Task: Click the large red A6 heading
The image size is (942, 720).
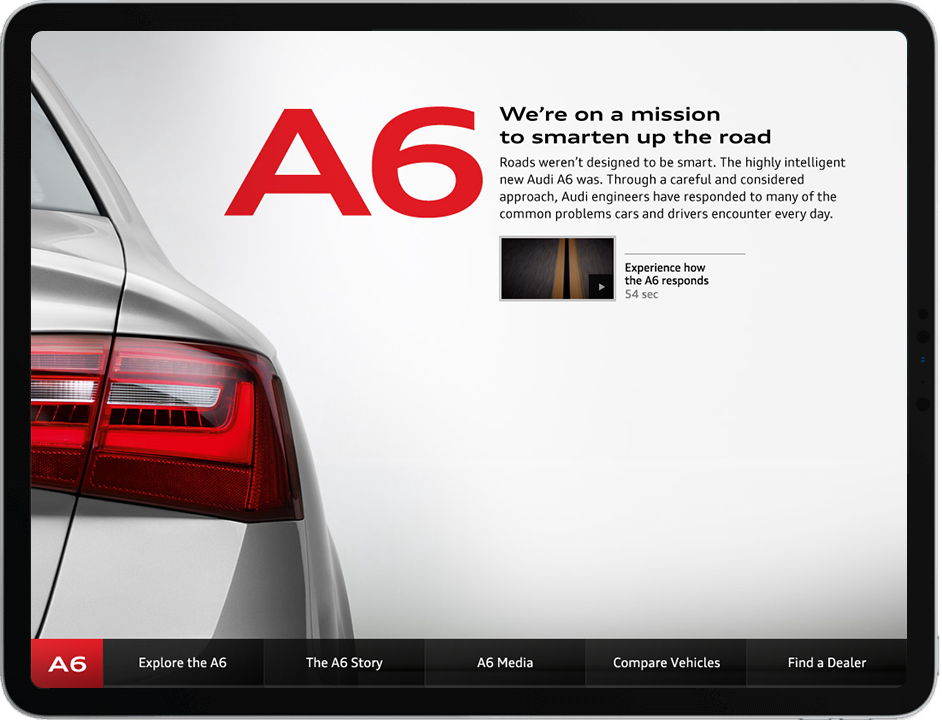Action: [354, 162]
